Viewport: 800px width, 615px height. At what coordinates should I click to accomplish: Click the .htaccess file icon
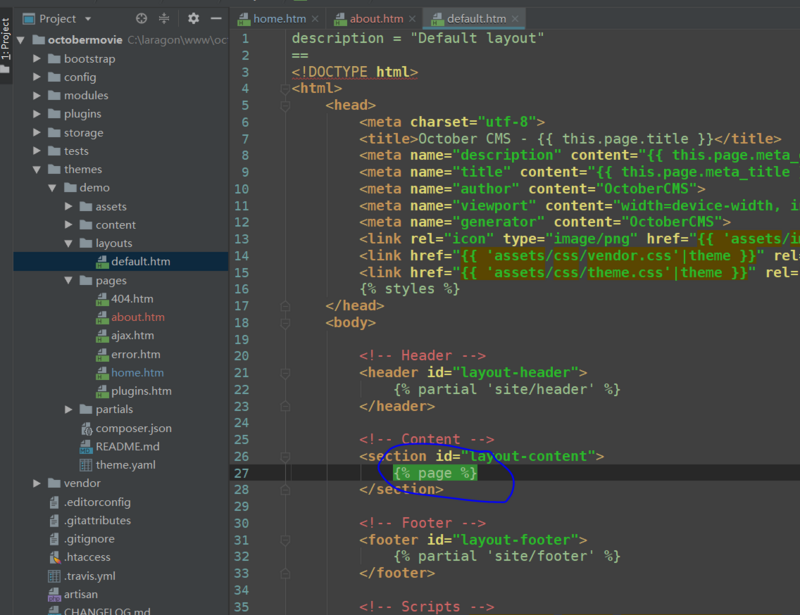point(54,557)
